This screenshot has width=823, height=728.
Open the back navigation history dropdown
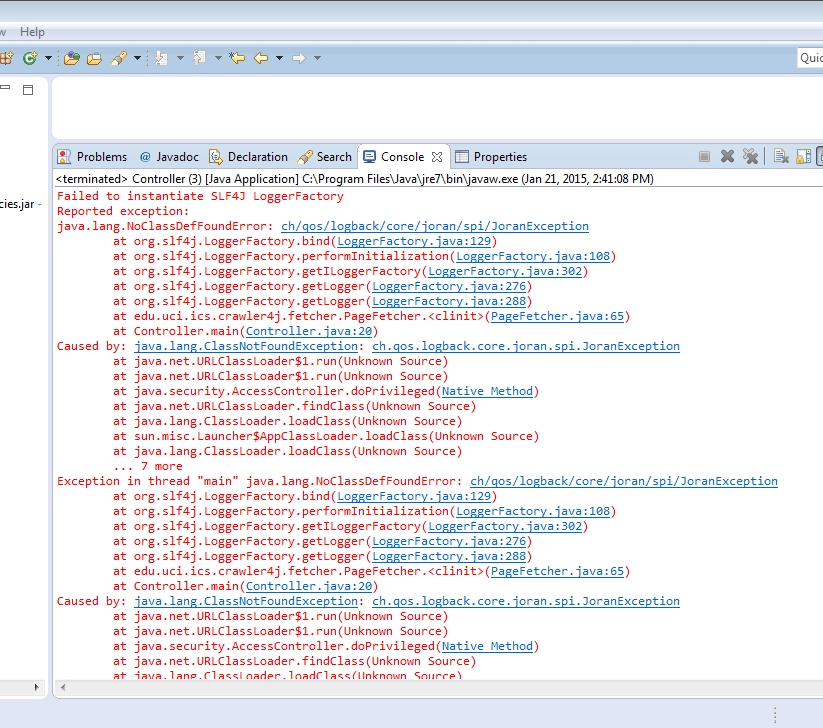(x=279, y=58)
